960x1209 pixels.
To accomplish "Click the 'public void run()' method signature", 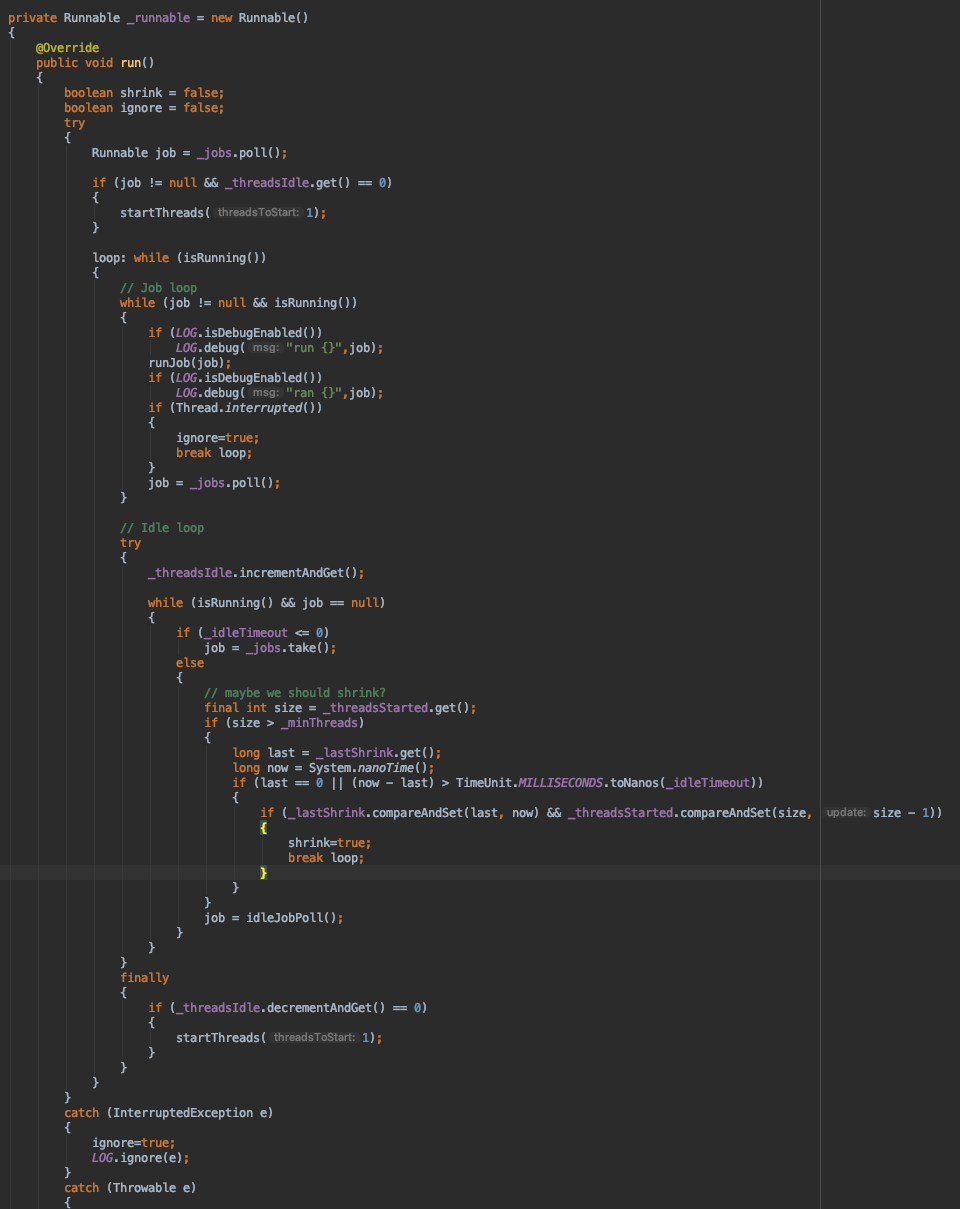I will click(95, 63).
